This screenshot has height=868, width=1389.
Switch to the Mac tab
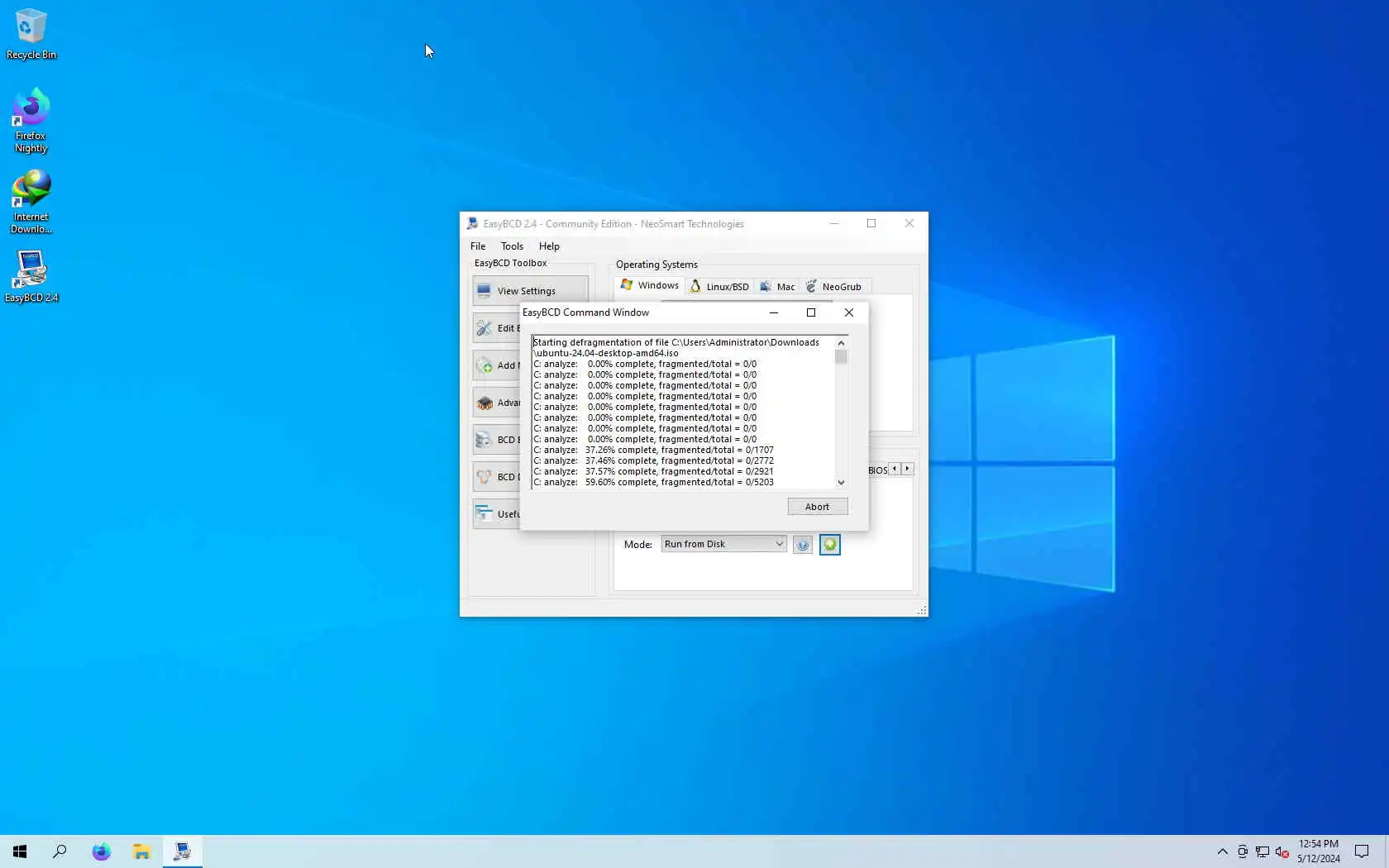pos(777,287)
